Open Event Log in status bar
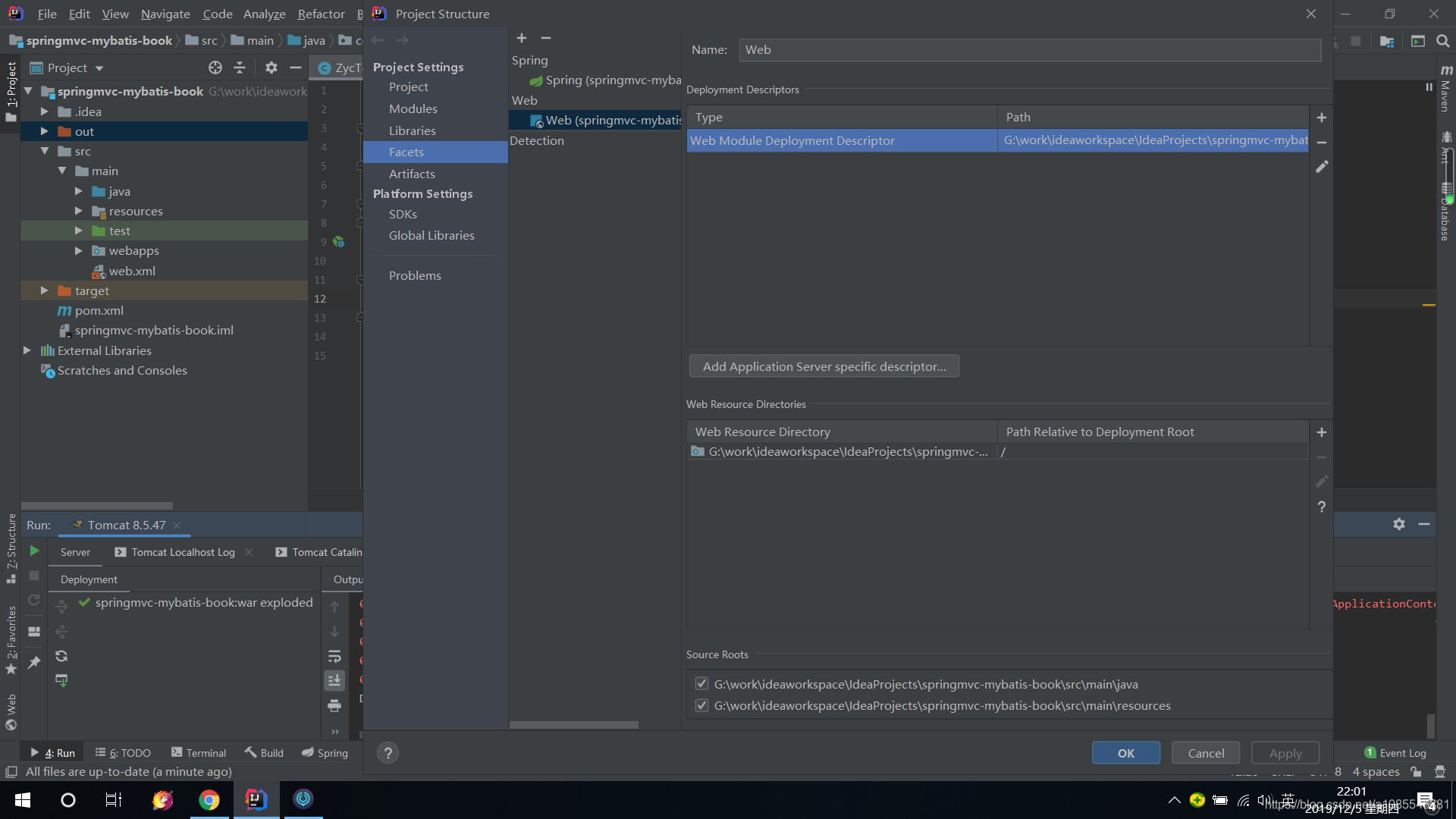Image resolution: width=1456 pixels, height=819 pixels. 1395,753
